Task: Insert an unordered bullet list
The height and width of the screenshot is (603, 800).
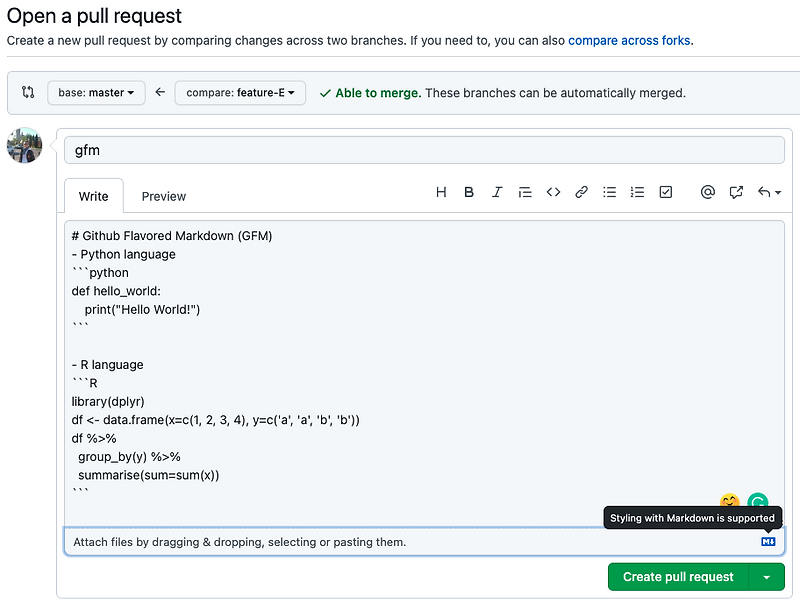Action: (x=609, y=192)
